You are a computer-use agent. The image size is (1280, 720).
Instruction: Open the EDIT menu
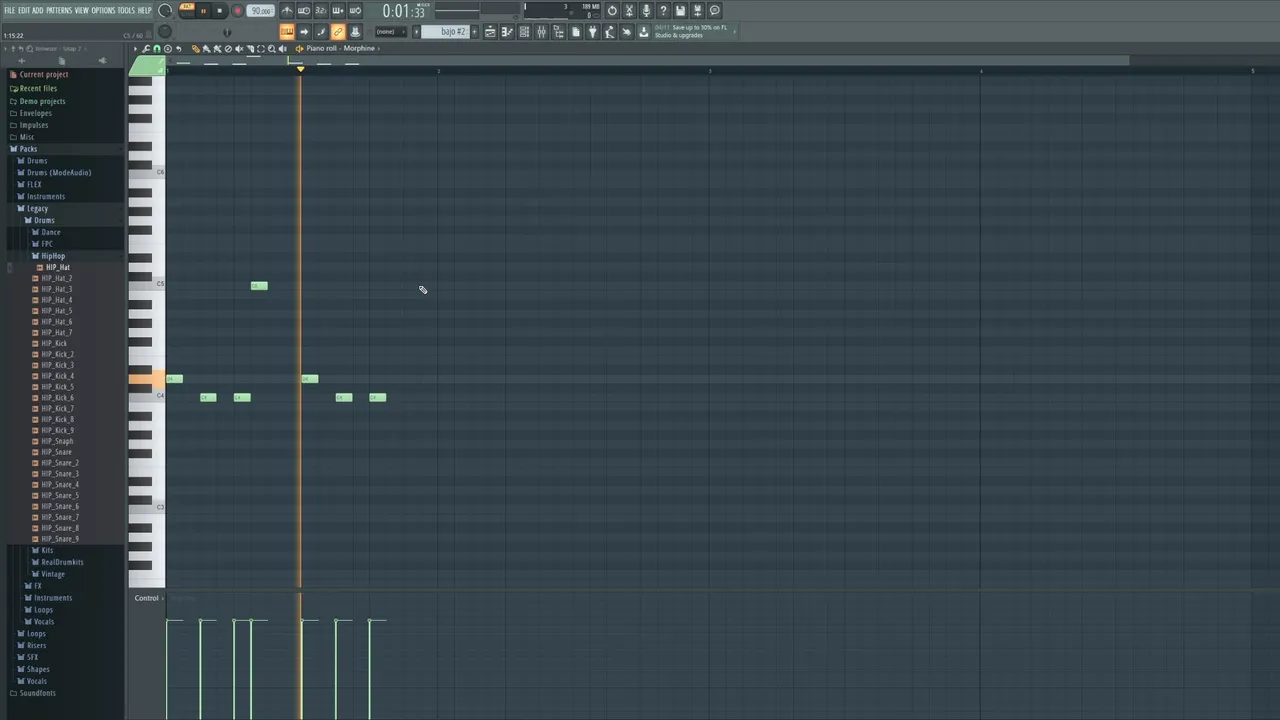24,10
